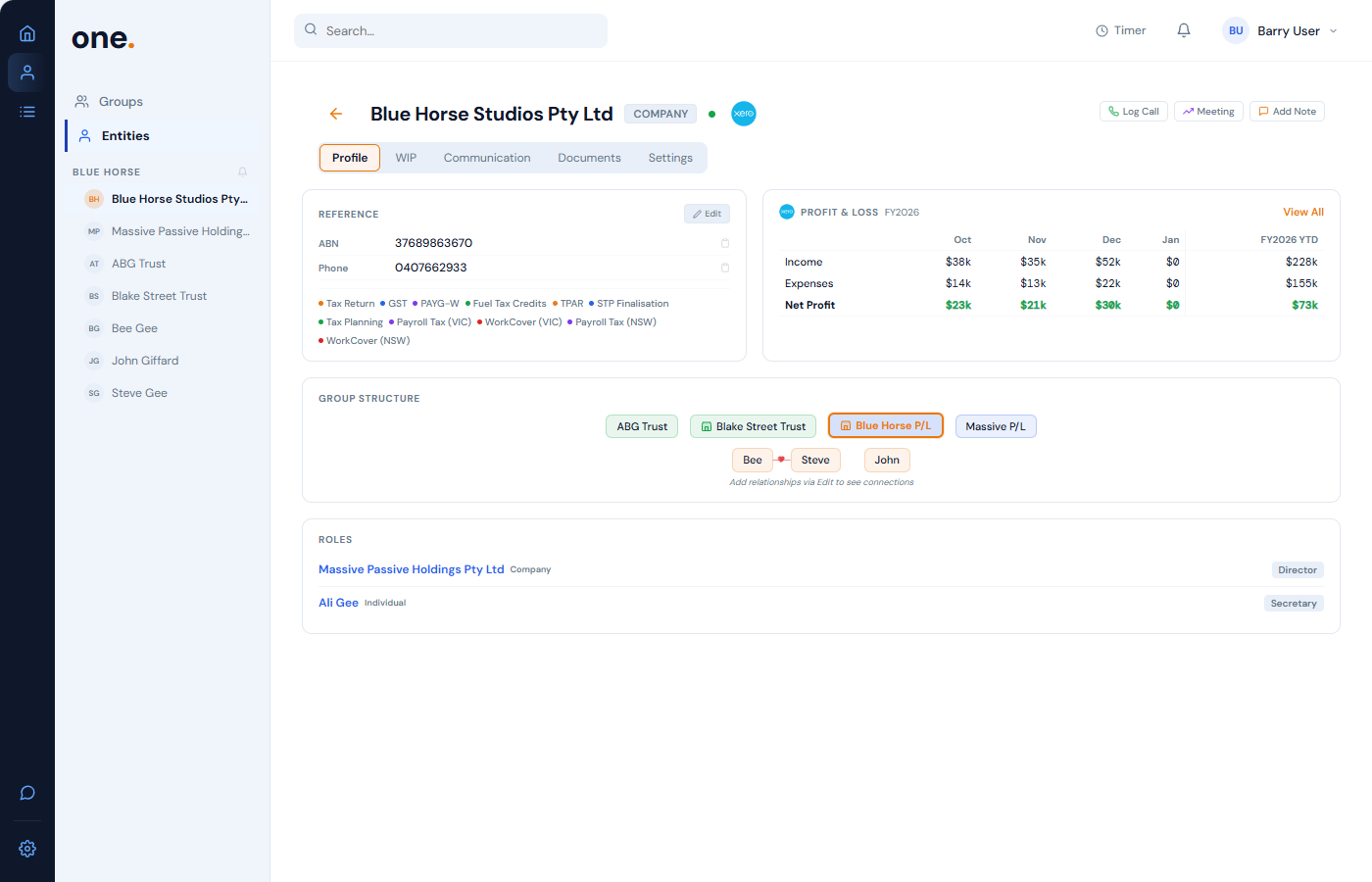Click the Tax Return service tag
Image resolution: width=1372 pixels, height=882 pixels.
click(347, 304)
